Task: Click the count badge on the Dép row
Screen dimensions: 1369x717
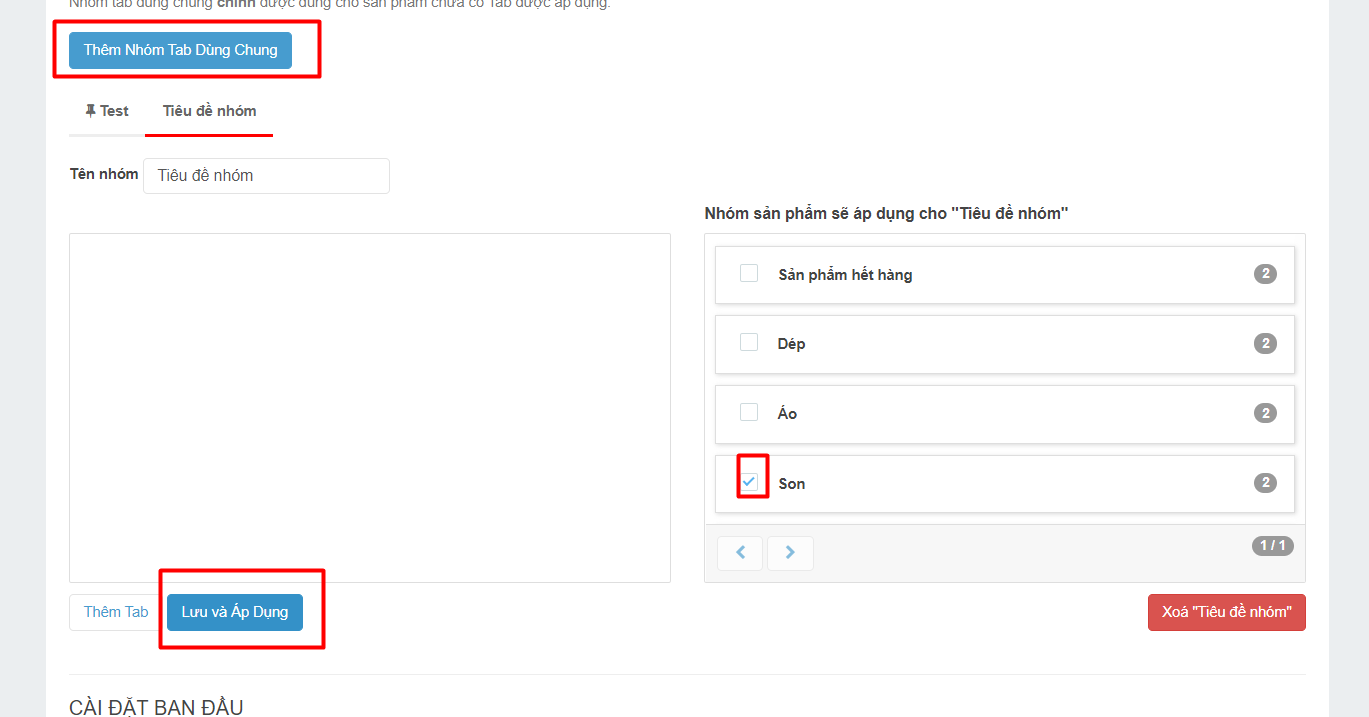Action: coord(1265,344)
